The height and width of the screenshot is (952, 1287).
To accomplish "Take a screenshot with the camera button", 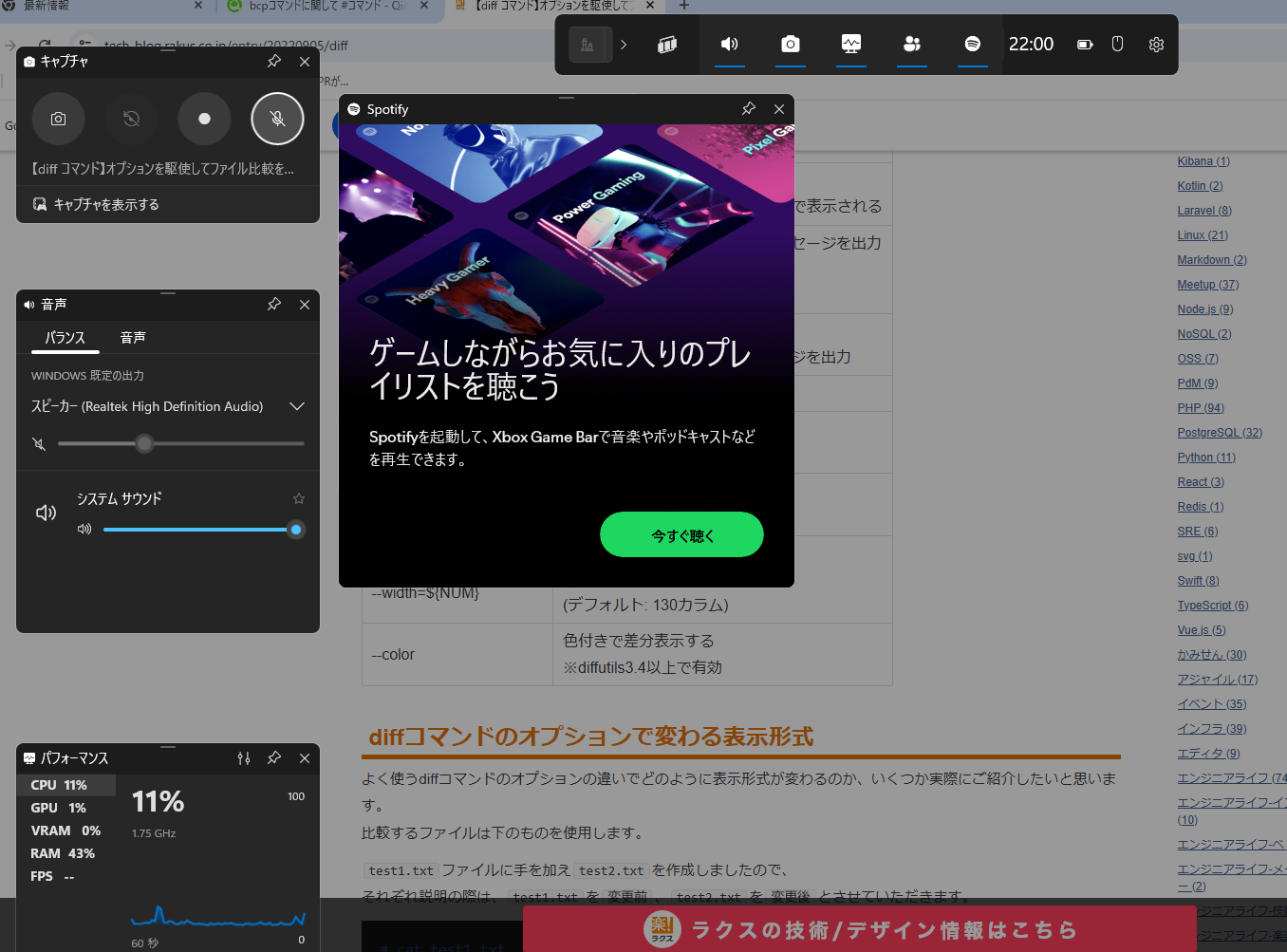I will coord(58,119).
